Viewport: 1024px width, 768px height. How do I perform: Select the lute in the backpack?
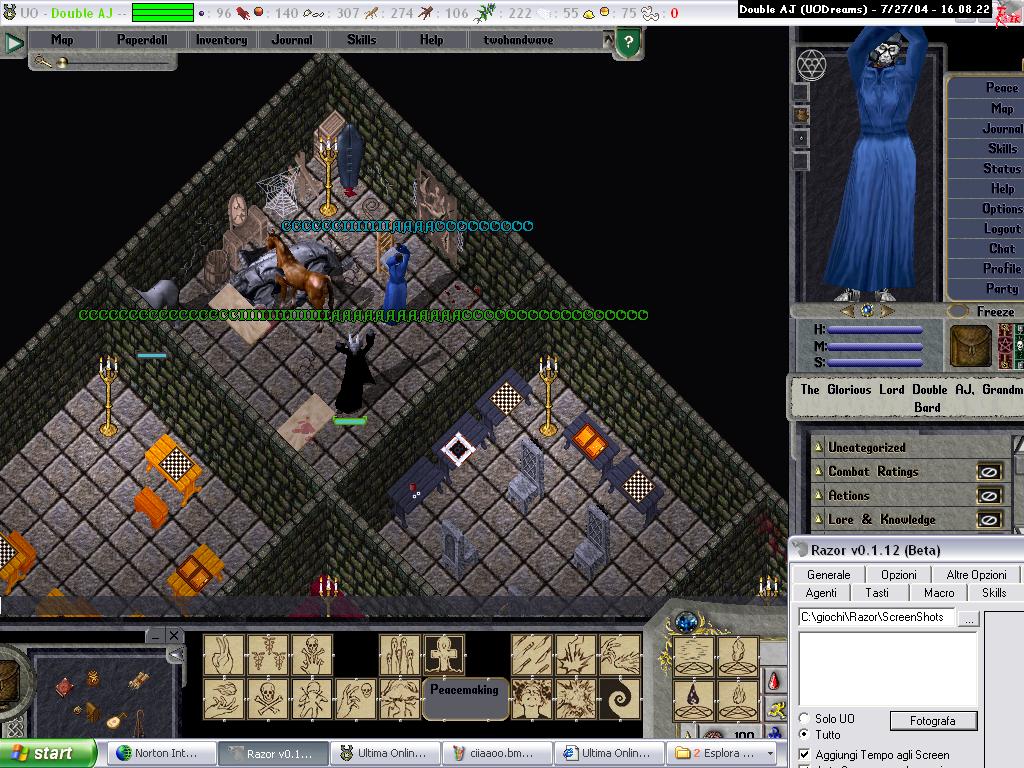[x=116, y=720]
